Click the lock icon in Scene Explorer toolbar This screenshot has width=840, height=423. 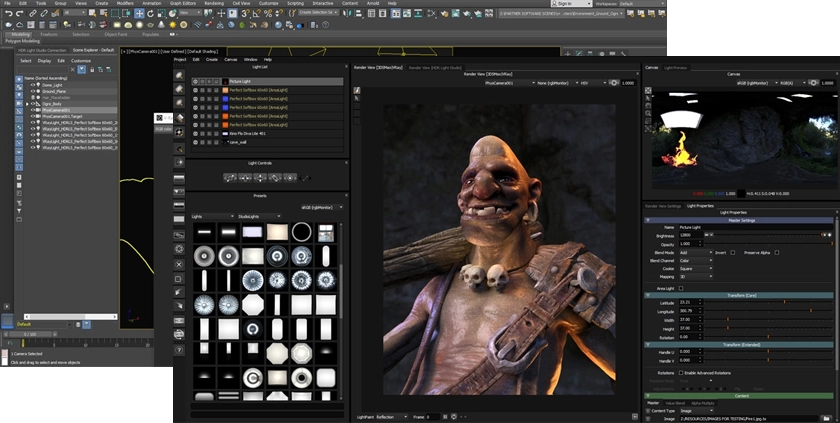point(92,70)
